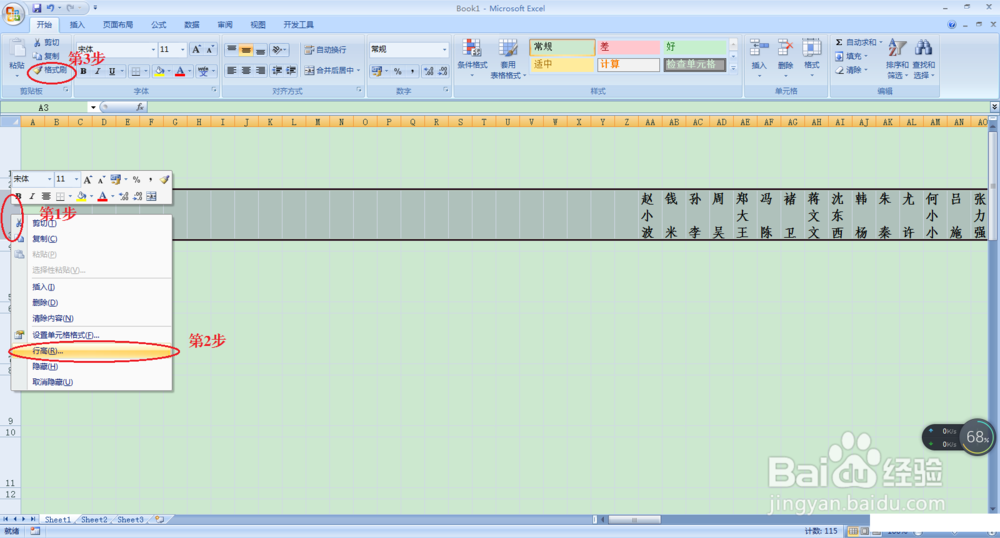Toggle bold in the ribbon font group
This screenshot has height=538, width=1000.
pyautogui.click(x=83, y=71)
